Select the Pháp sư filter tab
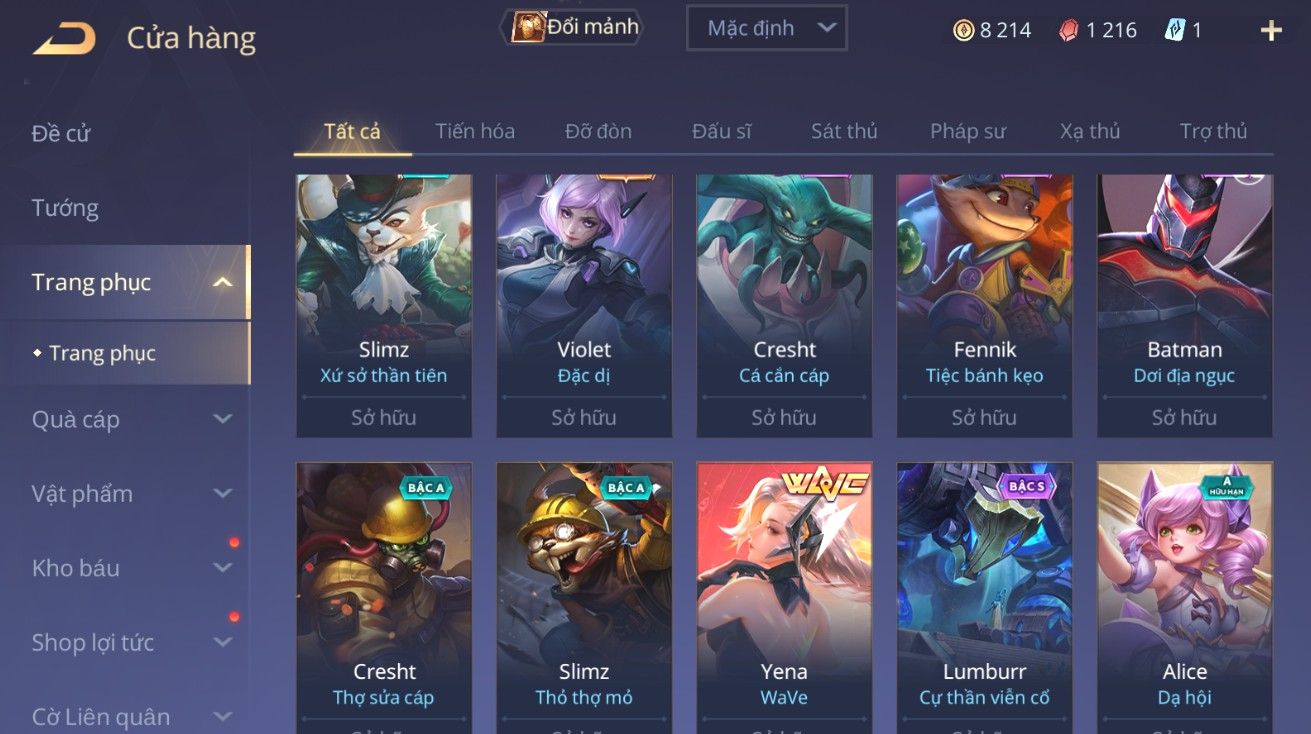The width and height of the screenshot is (1311, 734). [968, 131]
